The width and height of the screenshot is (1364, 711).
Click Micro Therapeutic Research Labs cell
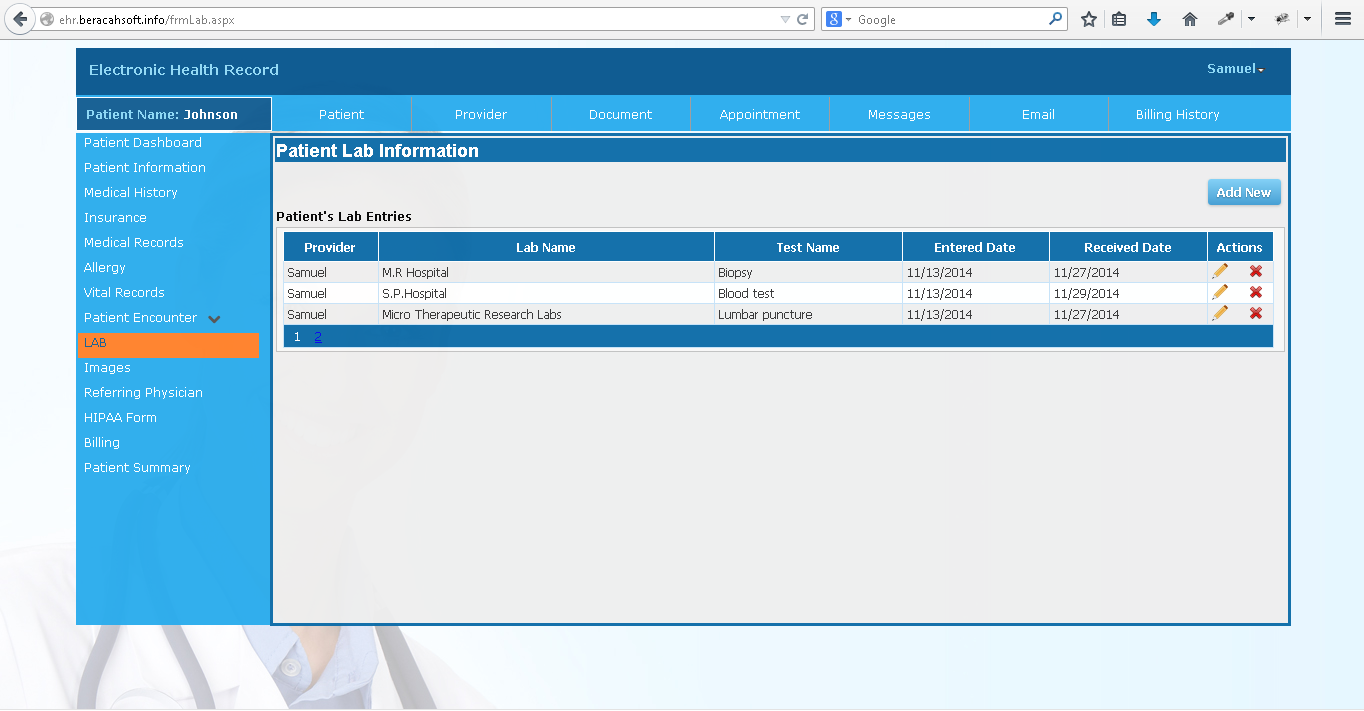[x=546, y=314]
